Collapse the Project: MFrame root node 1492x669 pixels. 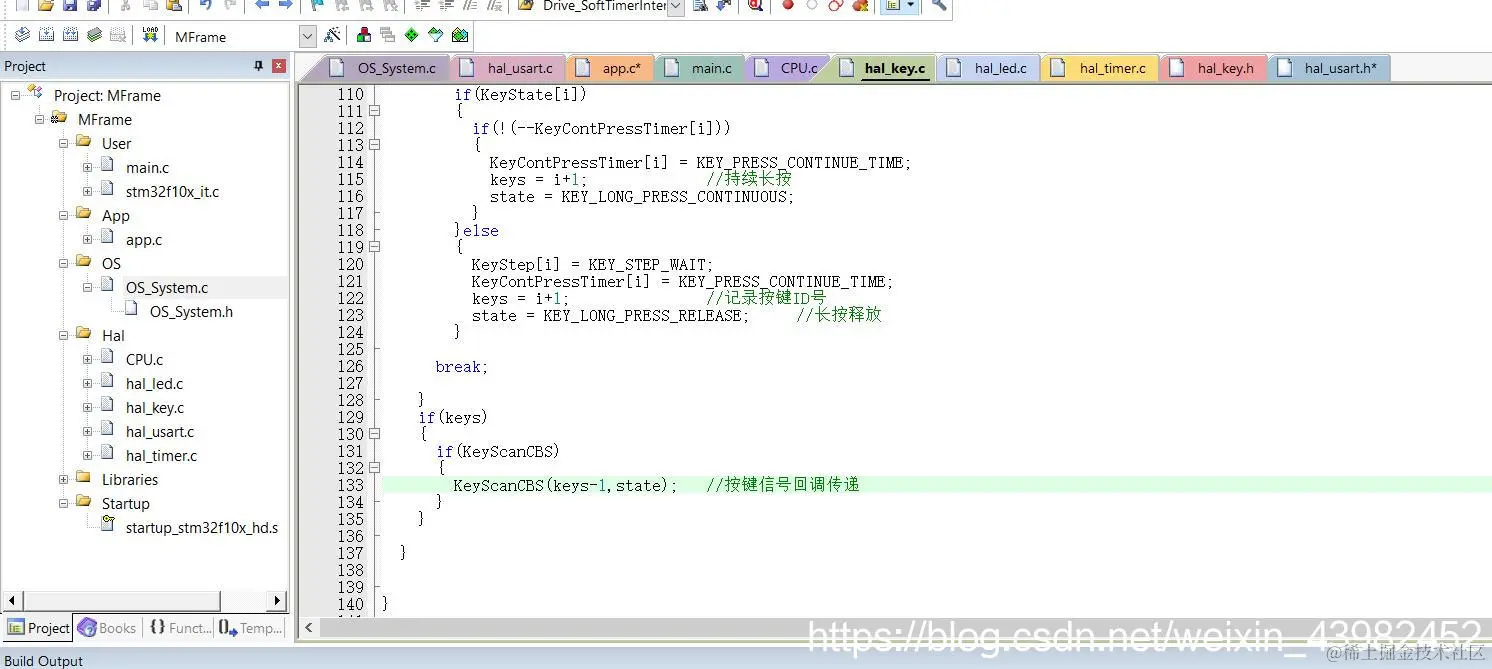point(15,95)
